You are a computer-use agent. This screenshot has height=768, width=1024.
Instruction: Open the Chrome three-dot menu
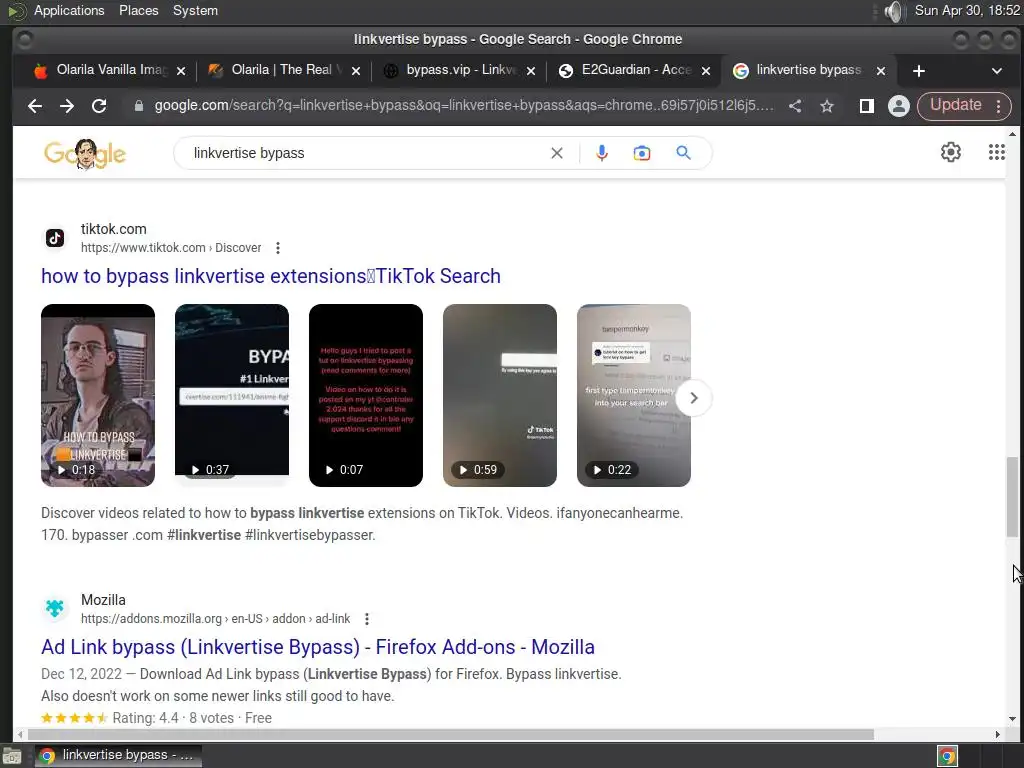point(999,106)
